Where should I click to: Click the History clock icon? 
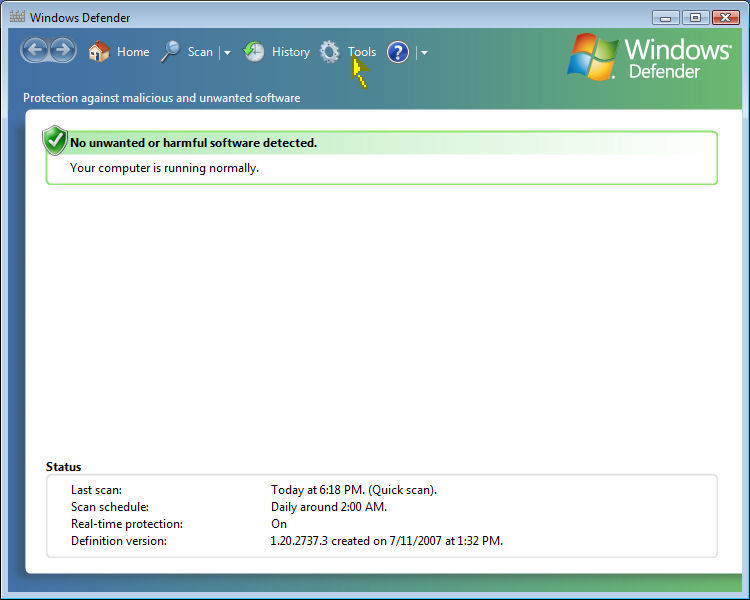click(254, 52)
